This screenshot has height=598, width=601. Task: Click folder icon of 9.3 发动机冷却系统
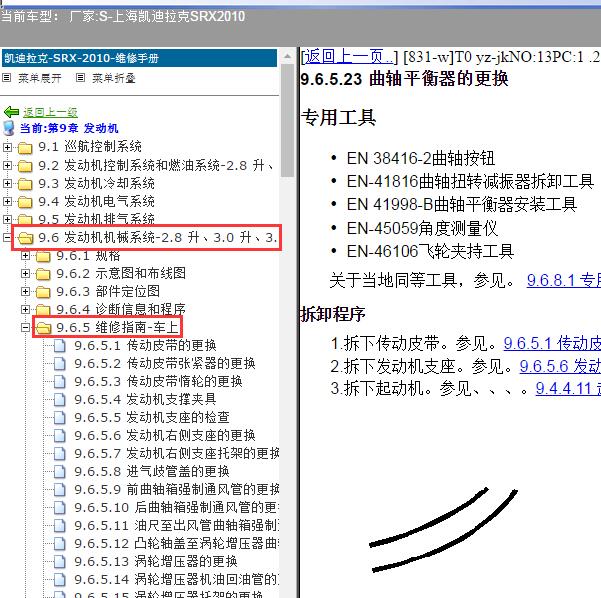click(x=25, y=184)
